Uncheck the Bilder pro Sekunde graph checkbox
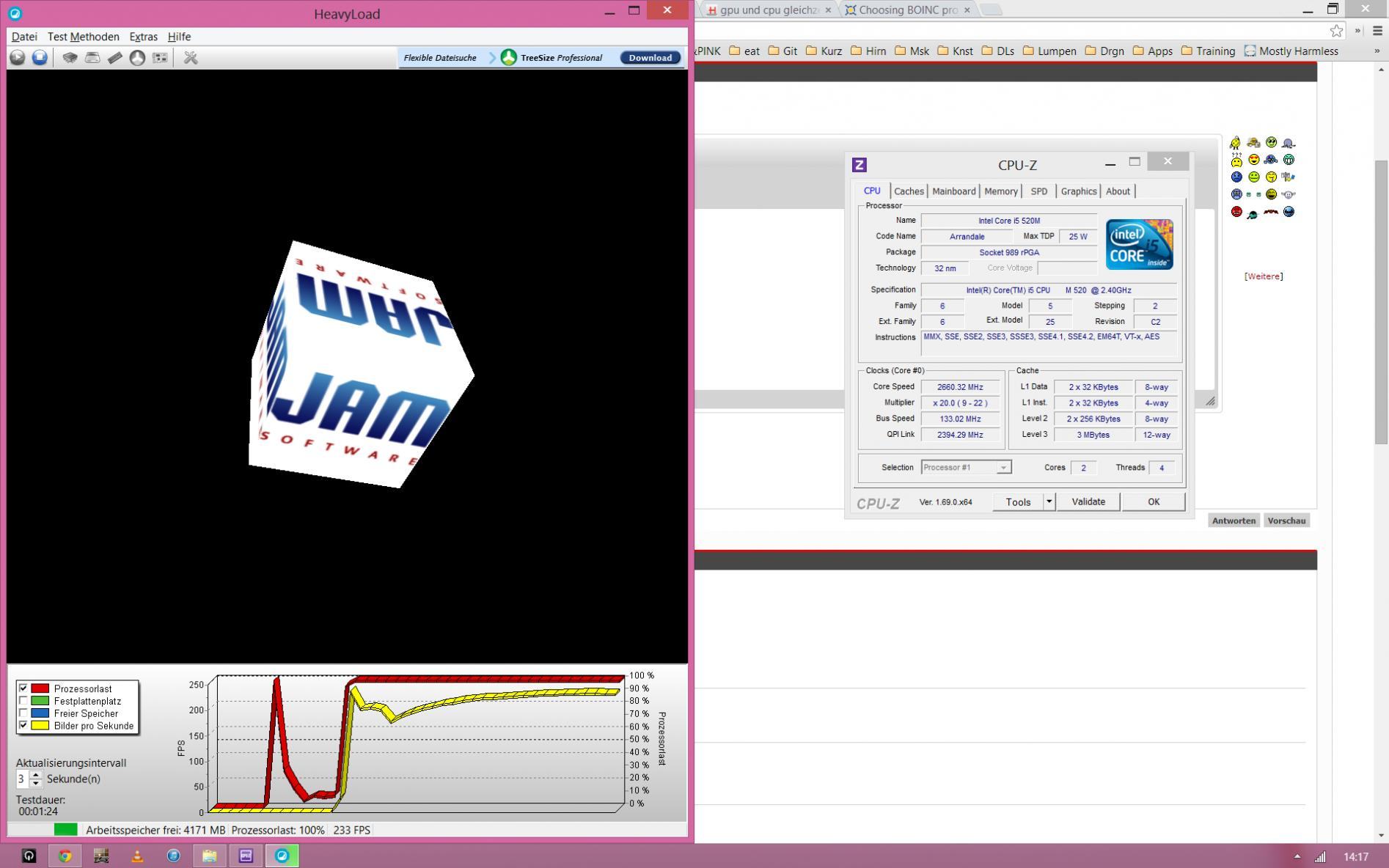This screenshot has width=1389, height=868. click(x=23, y=726)
